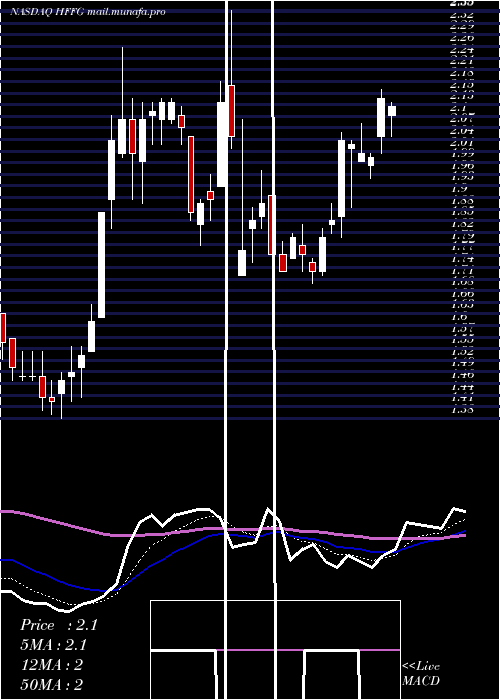The height and width of the screenshot is (700, 500).
Task: Click the 1.9 price axis label
Action: point(458,189)
